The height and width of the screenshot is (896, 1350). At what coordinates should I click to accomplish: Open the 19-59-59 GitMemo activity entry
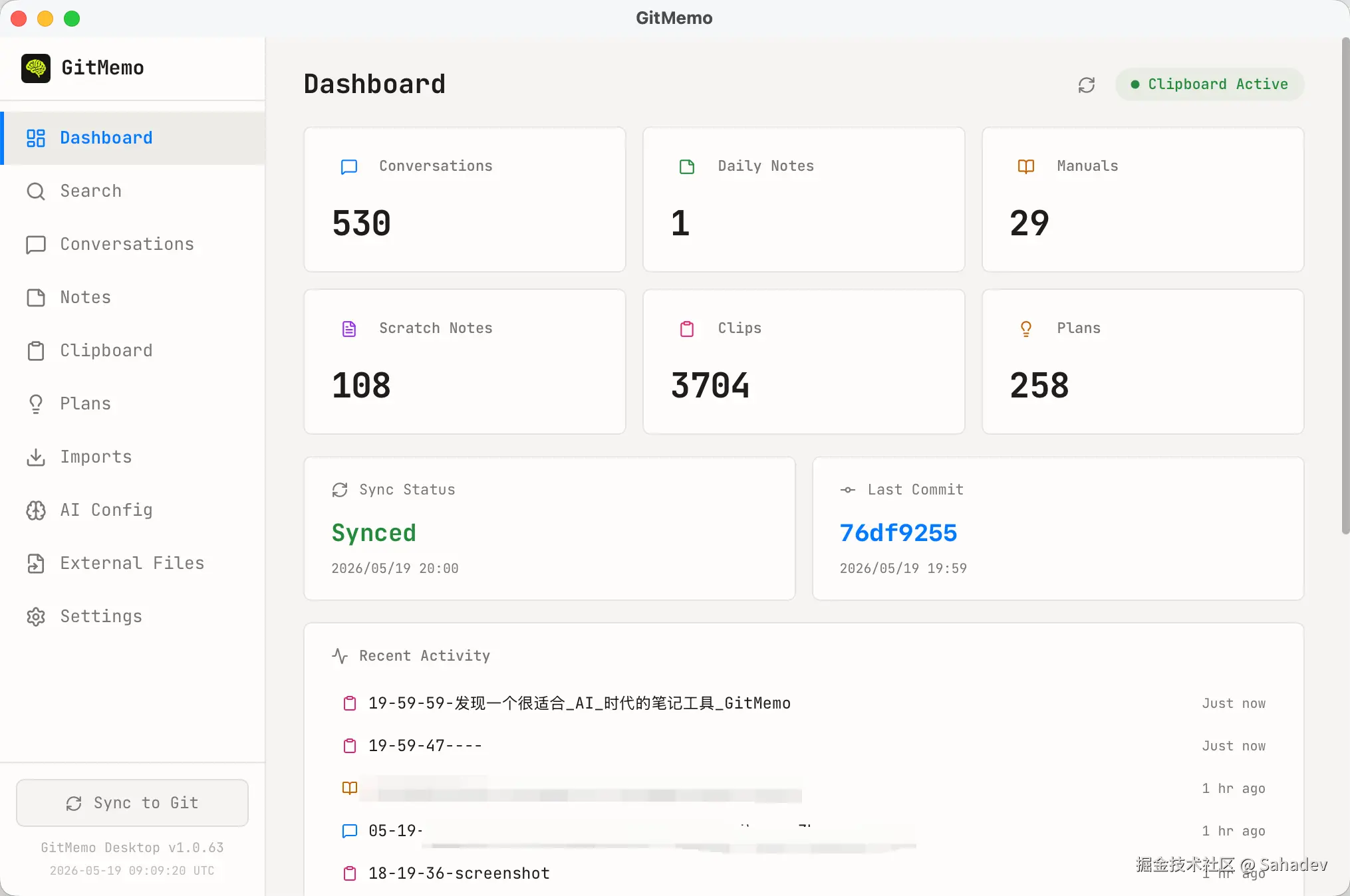click(x=804, y=703)
